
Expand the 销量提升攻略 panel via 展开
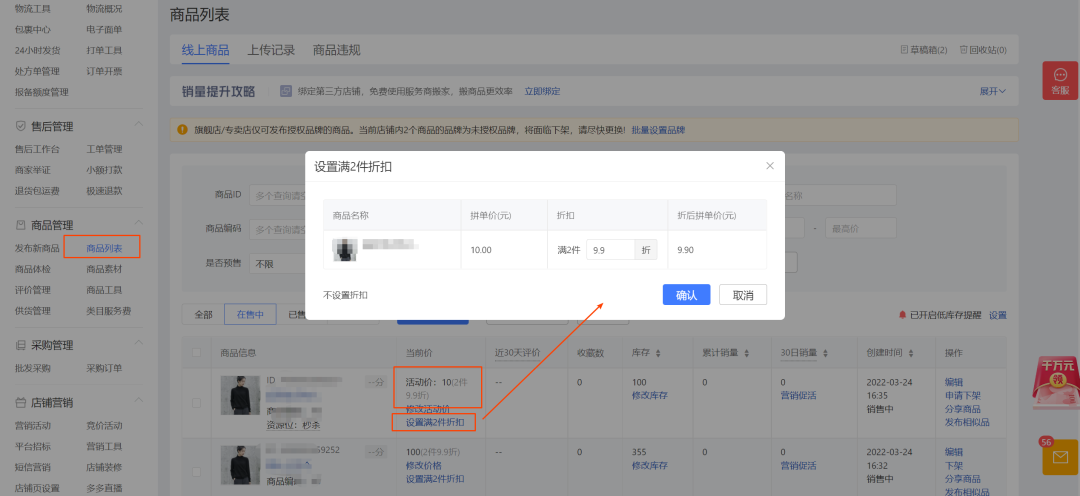coord(993,91)
